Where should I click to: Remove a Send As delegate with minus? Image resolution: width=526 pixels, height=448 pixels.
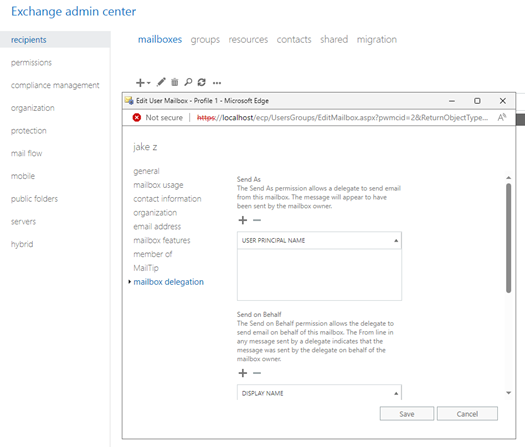coord(257,220)
